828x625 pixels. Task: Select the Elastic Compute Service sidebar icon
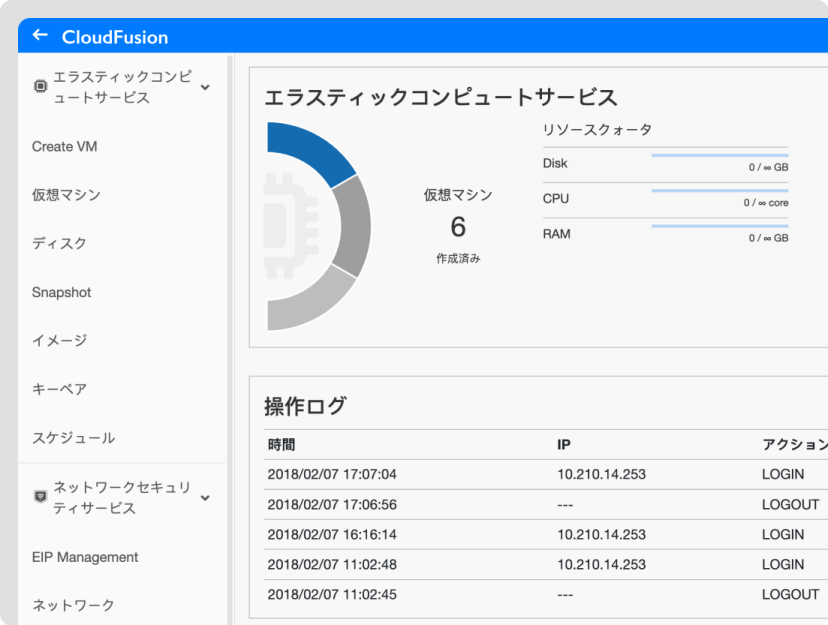coord(41,85)
